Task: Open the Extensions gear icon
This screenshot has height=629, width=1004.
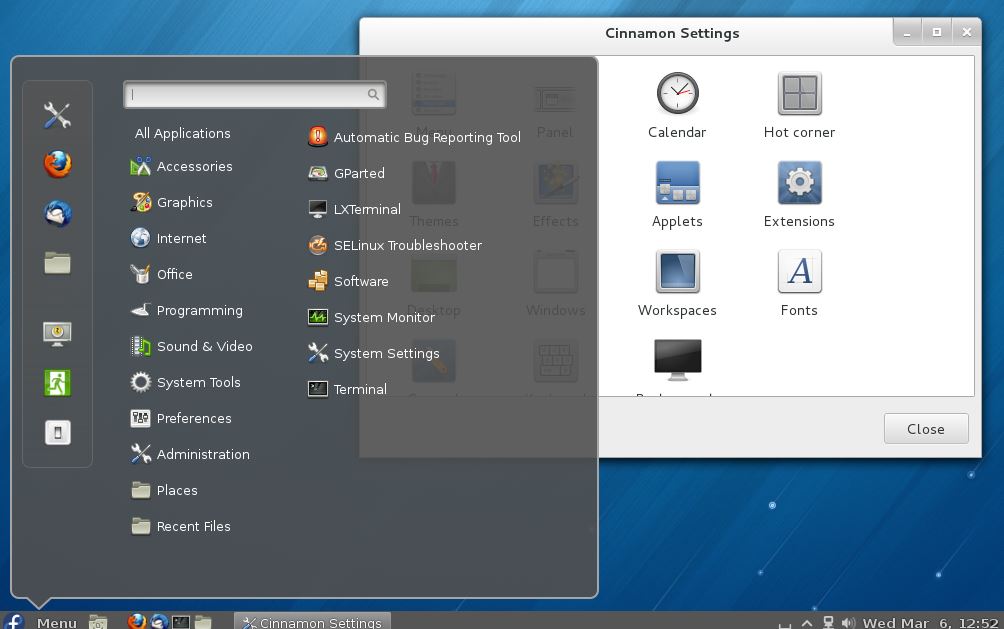Action: [799, 183]
